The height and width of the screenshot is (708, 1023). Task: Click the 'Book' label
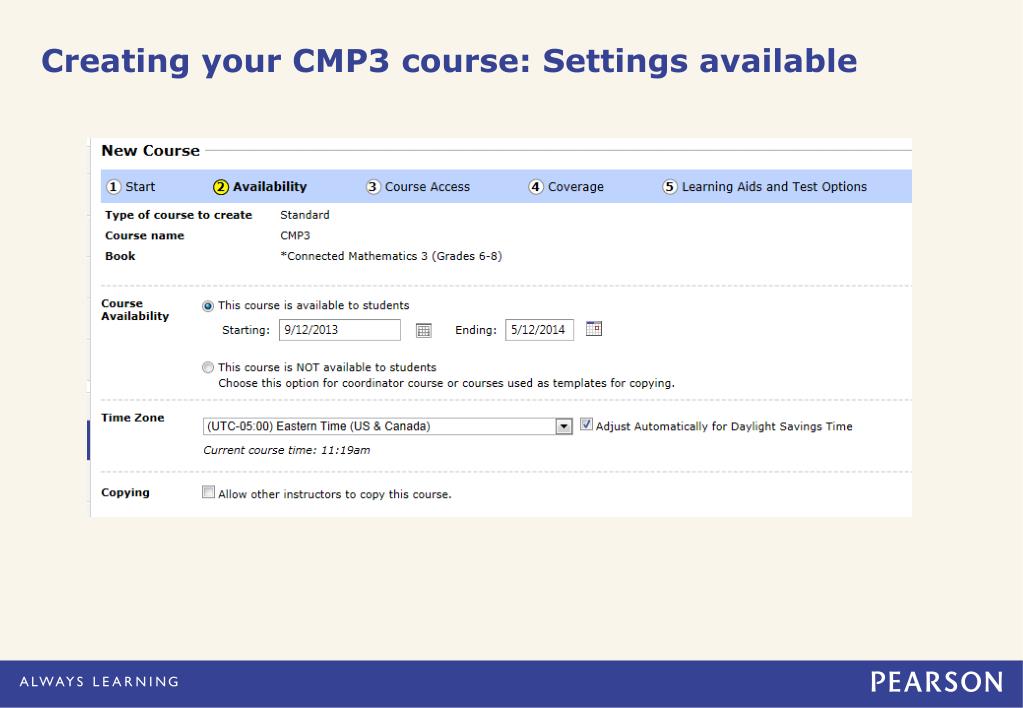point(120,256)
